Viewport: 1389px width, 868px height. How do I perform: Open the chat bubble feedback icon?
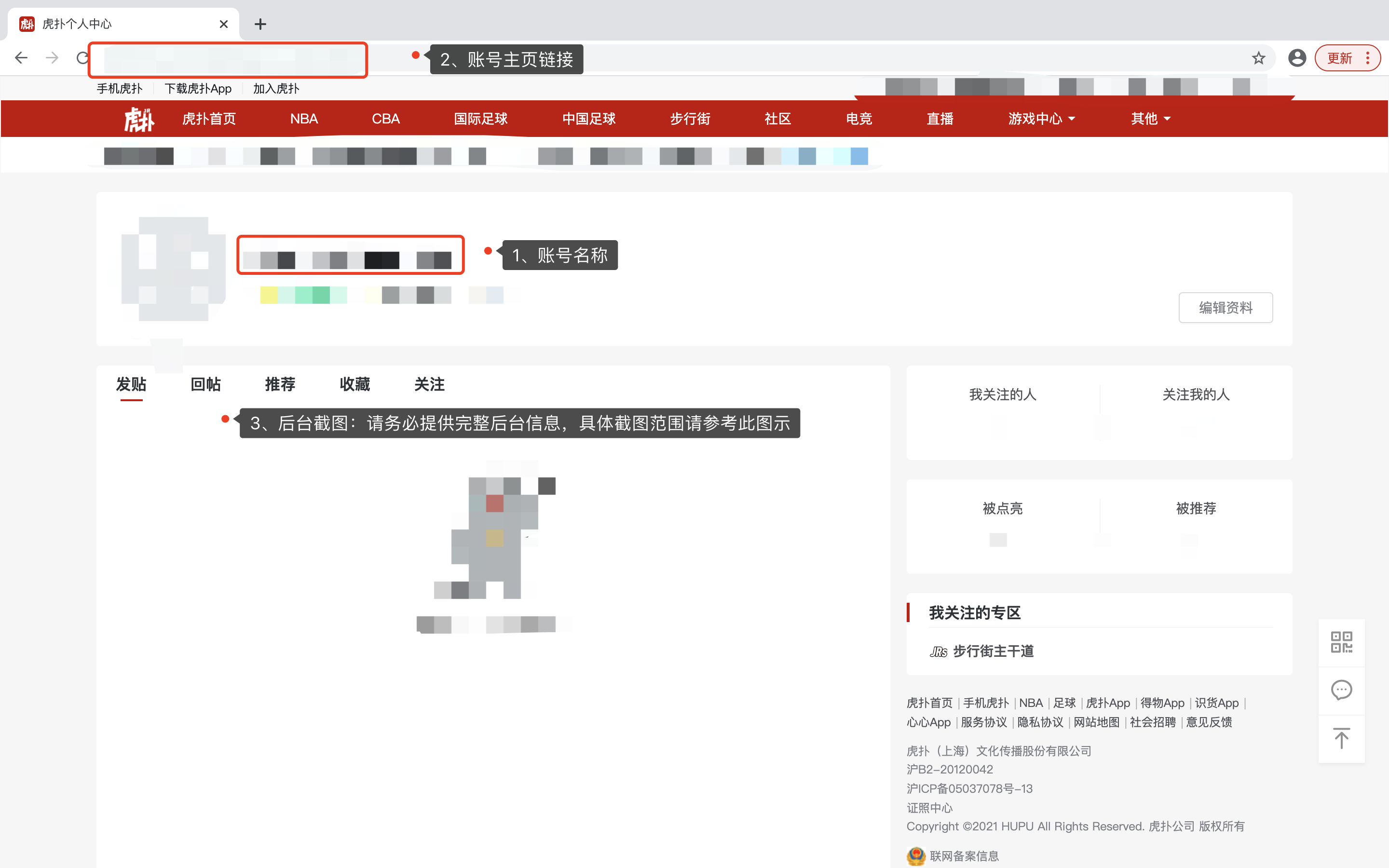pyautogui.click(x=1341, y=690)
